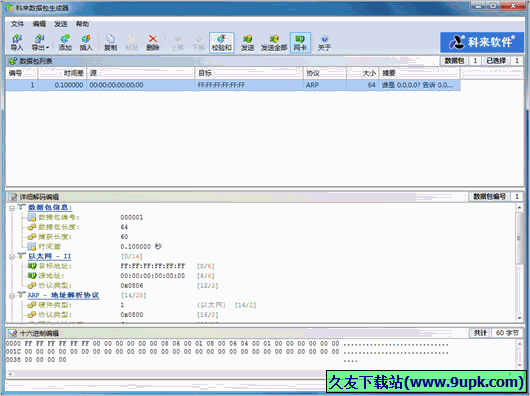Image resolution: width=530 pixels, height=396 pixels.
Task: Click the 大小 column header
Action: point(363,73)
